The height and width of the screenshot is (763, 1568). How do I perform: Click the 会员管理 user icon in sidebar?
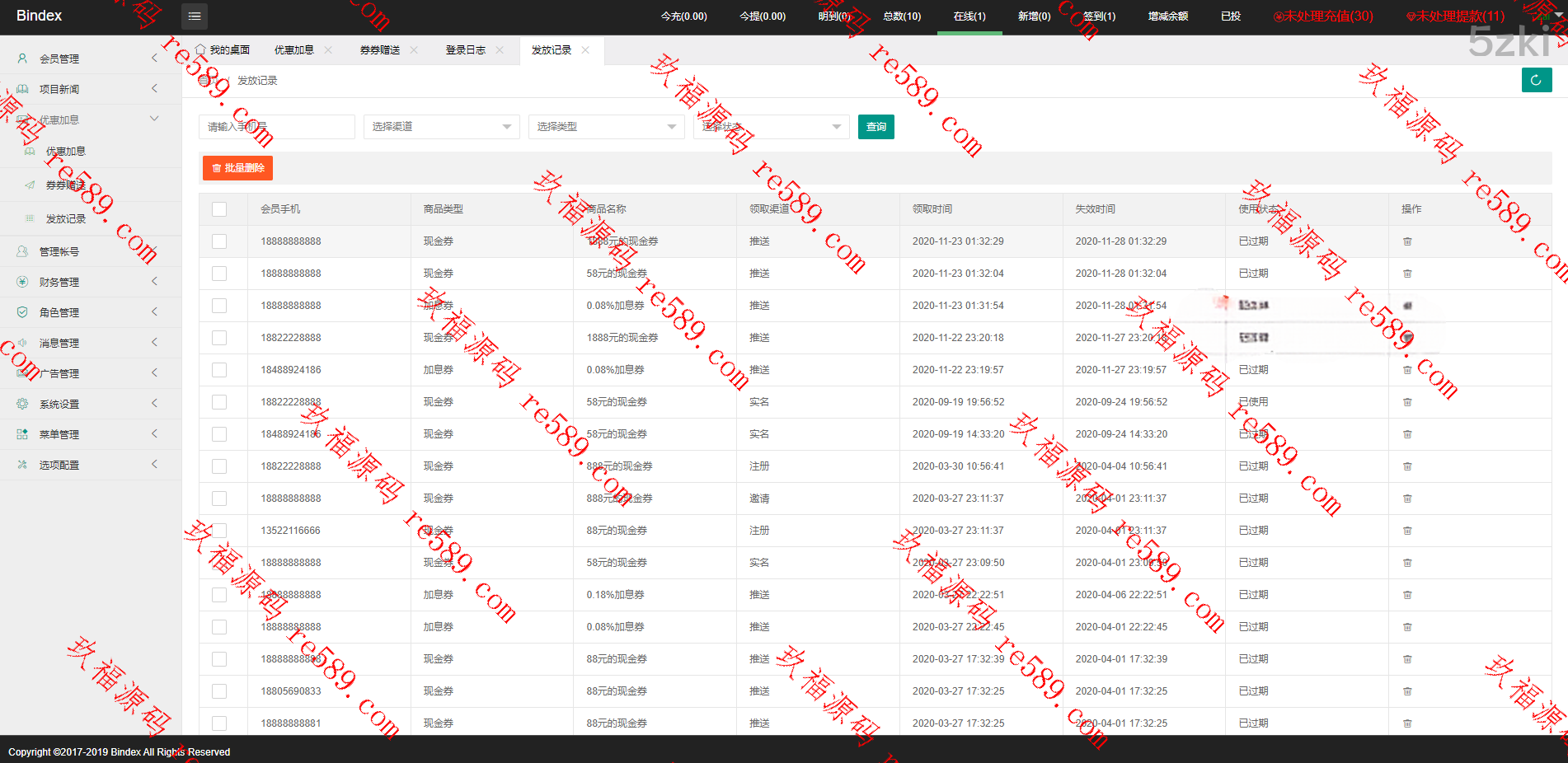[22, 59]
